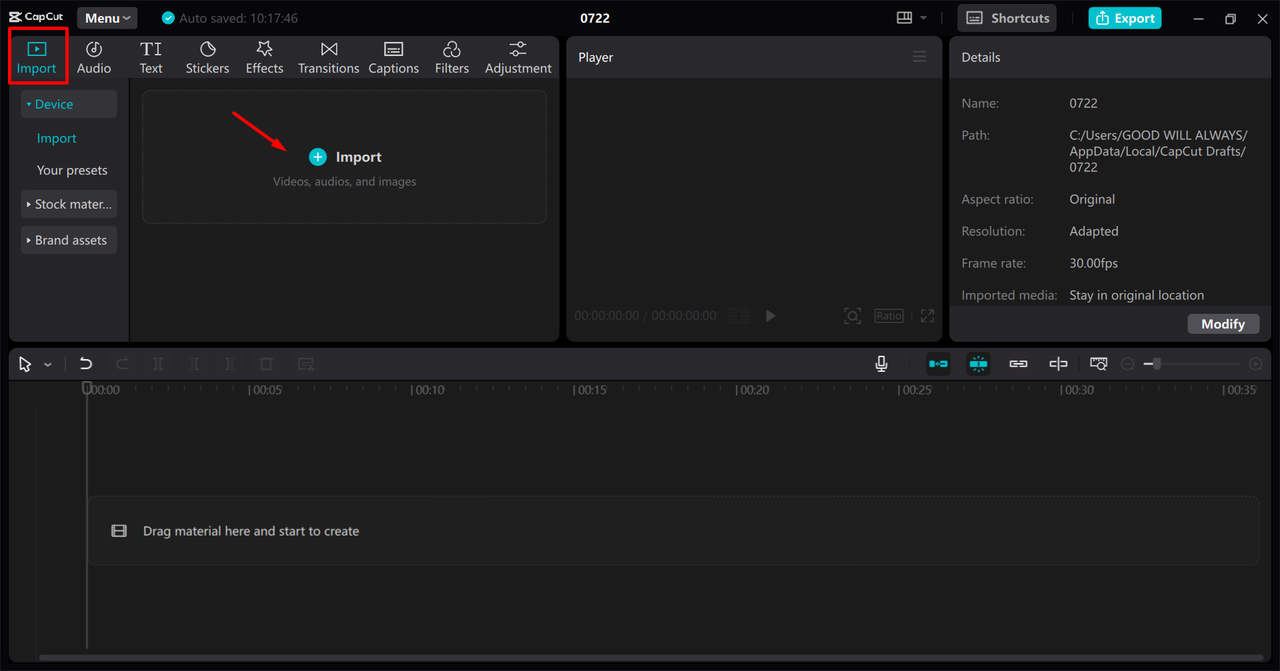1280x671 pixels.
Task: Click the Auto saved checkmark icon
Action: 168,18
